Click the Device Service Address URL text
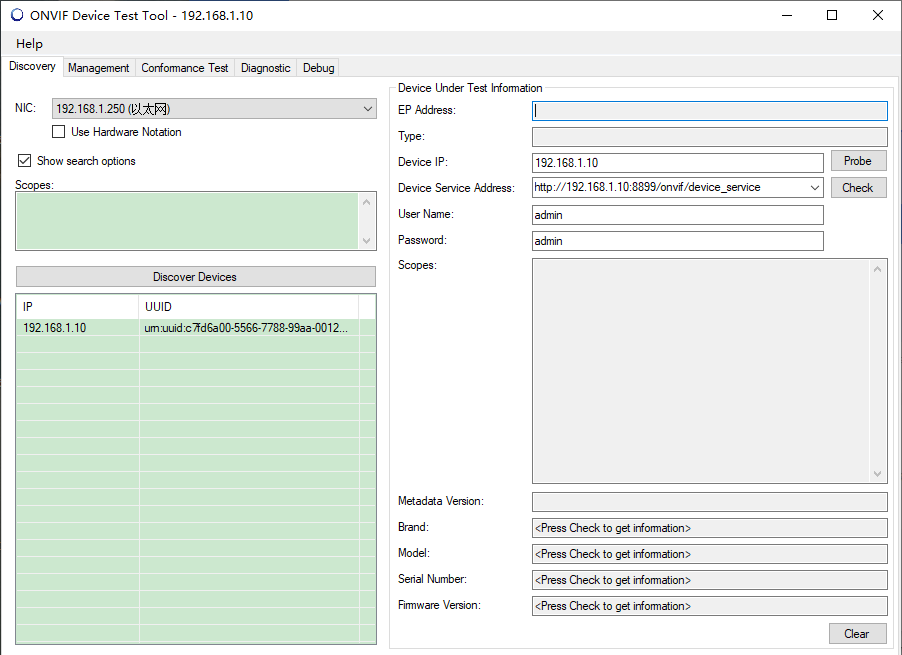Viewport: 902px width, 655px height. [x=647, y=187]
